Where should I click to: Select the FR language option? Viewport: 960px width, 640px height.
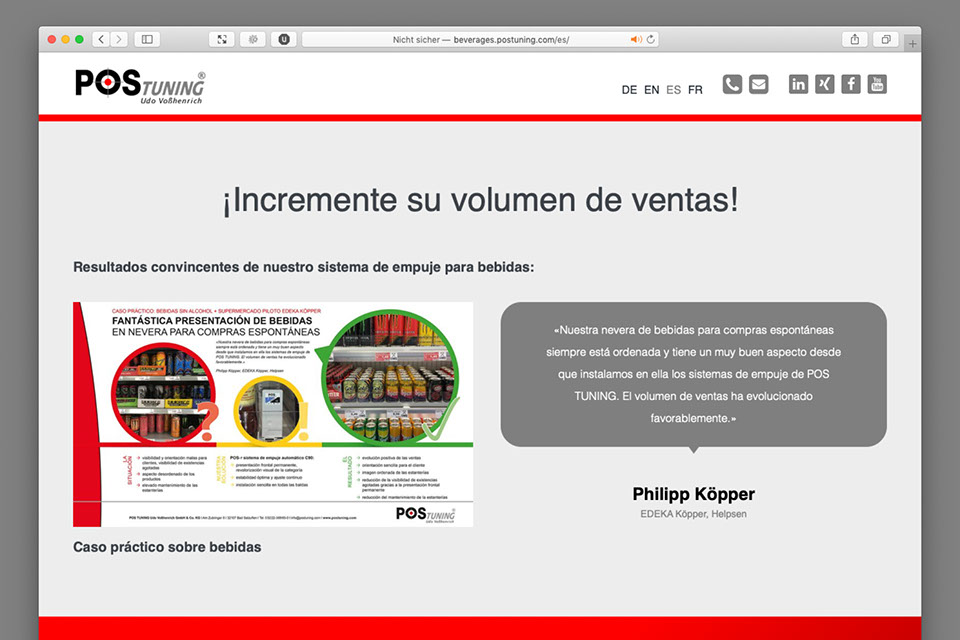[695, 90]
